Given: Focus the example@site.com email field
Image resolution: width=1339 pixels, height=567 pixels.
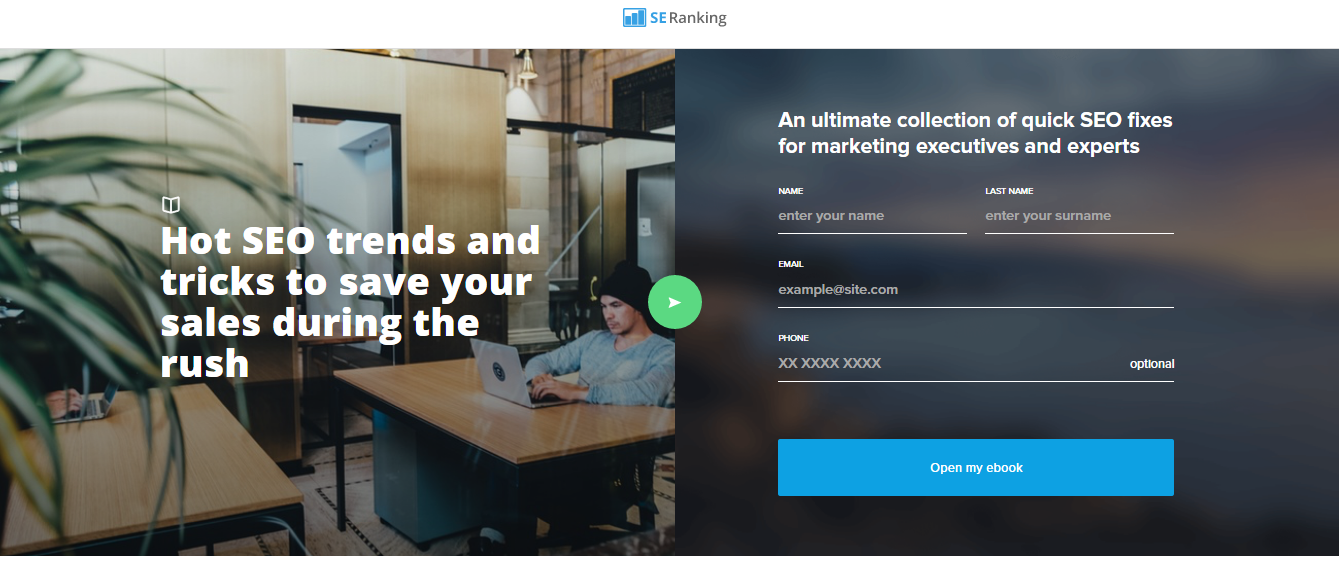Looking at the screenshot, I should coord(976,290).
